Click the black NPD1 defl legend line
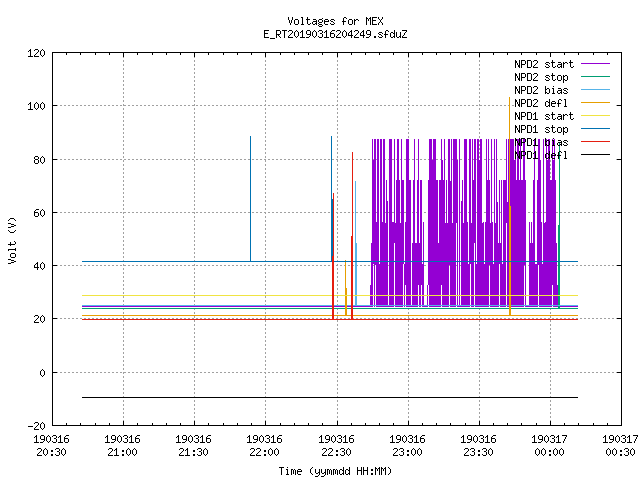 (595, 155)
